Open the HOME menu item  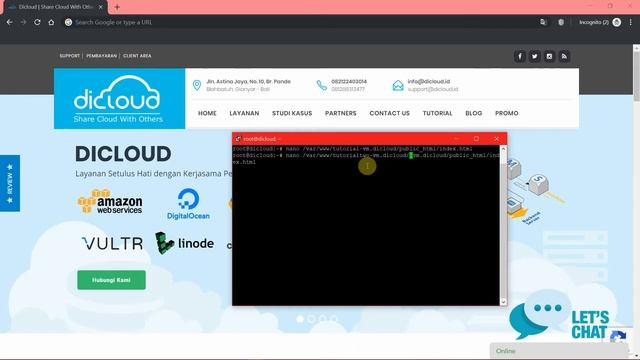(207, 113)
